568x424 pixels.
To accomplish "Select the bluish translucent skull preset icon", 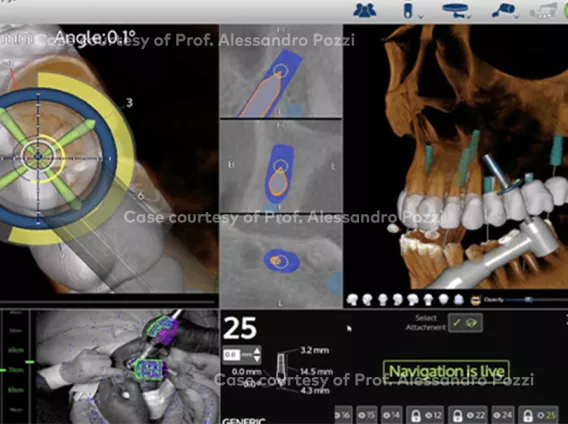I will tap(459, 300).
